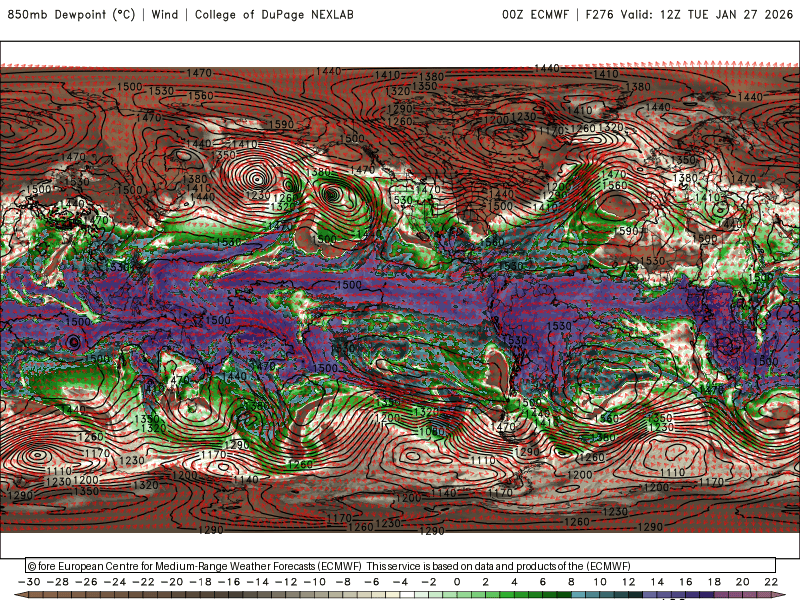800x600 pixels.
Task: Click the '-26' legend value
Action: click(86, 582)
